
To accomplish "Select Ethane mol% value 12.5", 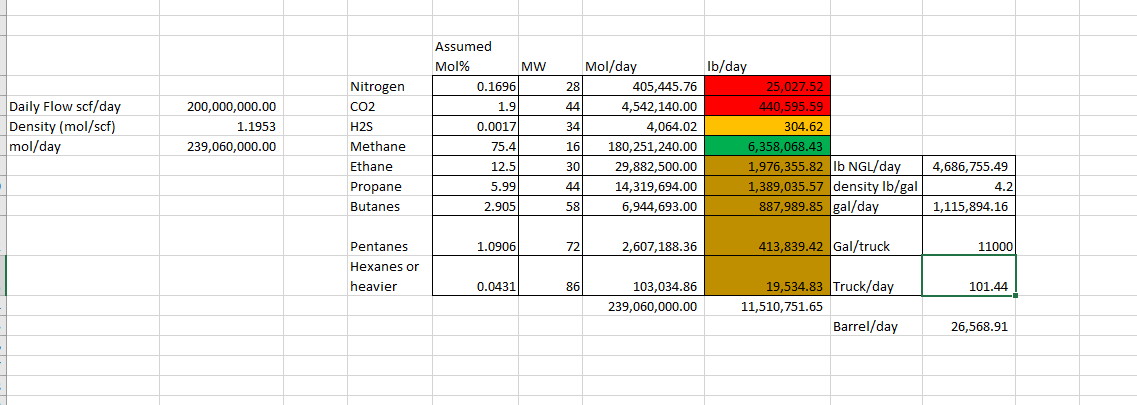I will (x=476, y=167).
